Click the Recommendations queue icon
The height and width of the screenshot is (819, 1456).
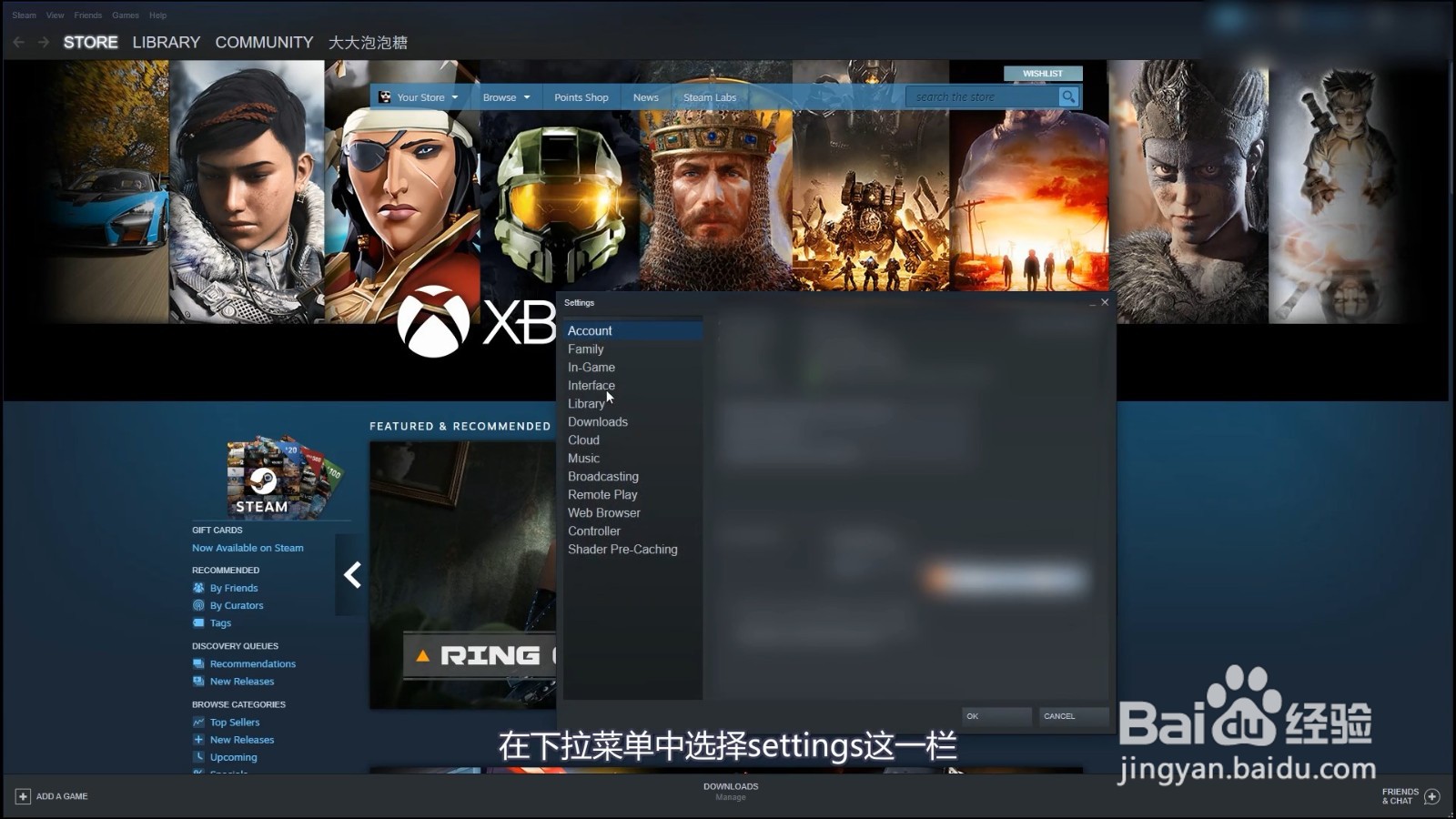(x=198, y=663)
